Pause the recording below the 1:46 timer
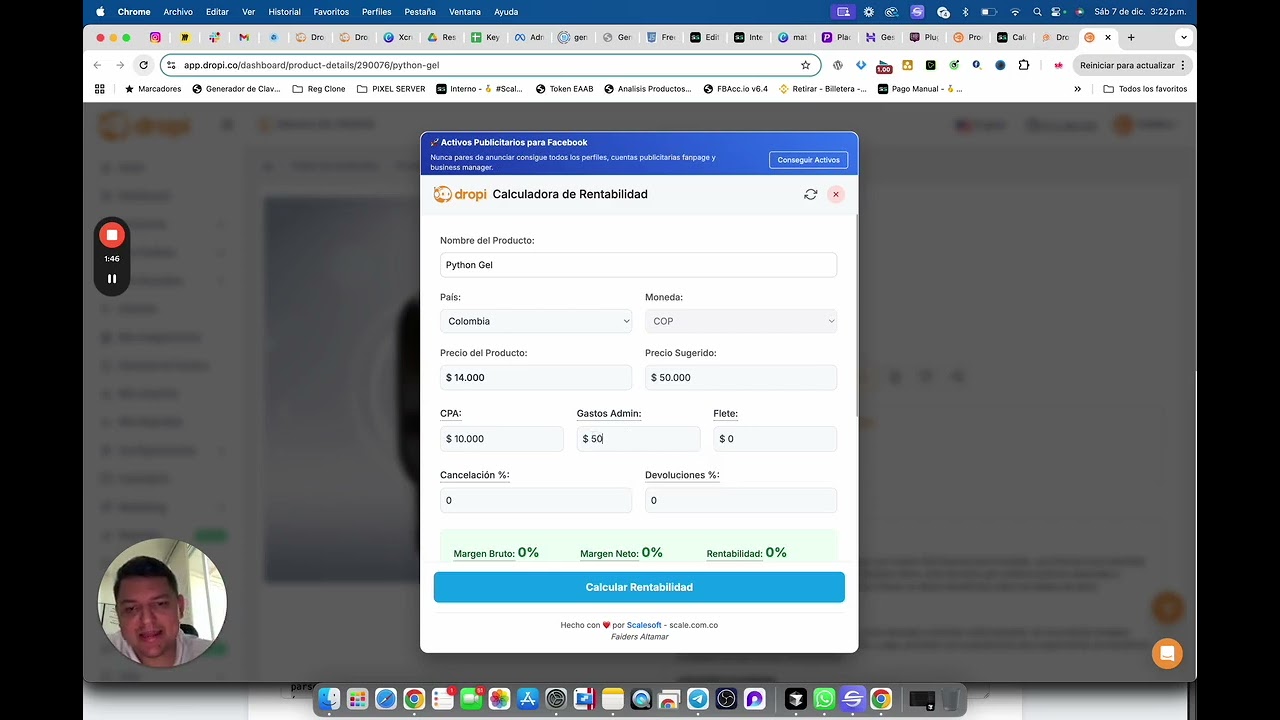This screenshot has width=1280, height=720. click(112, 279)
